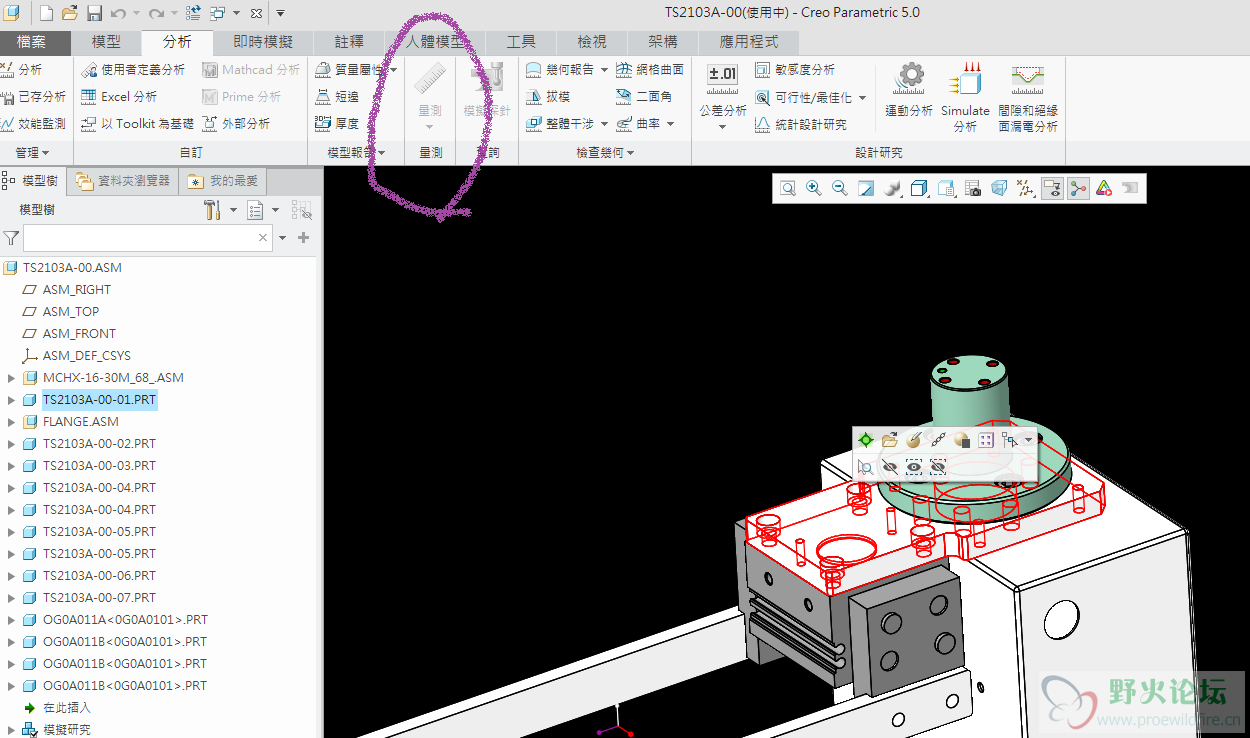The height and width of the screenshot is (738, 1250).
Task: Click the Save icon in quick access toolbar
Action: 94,13
